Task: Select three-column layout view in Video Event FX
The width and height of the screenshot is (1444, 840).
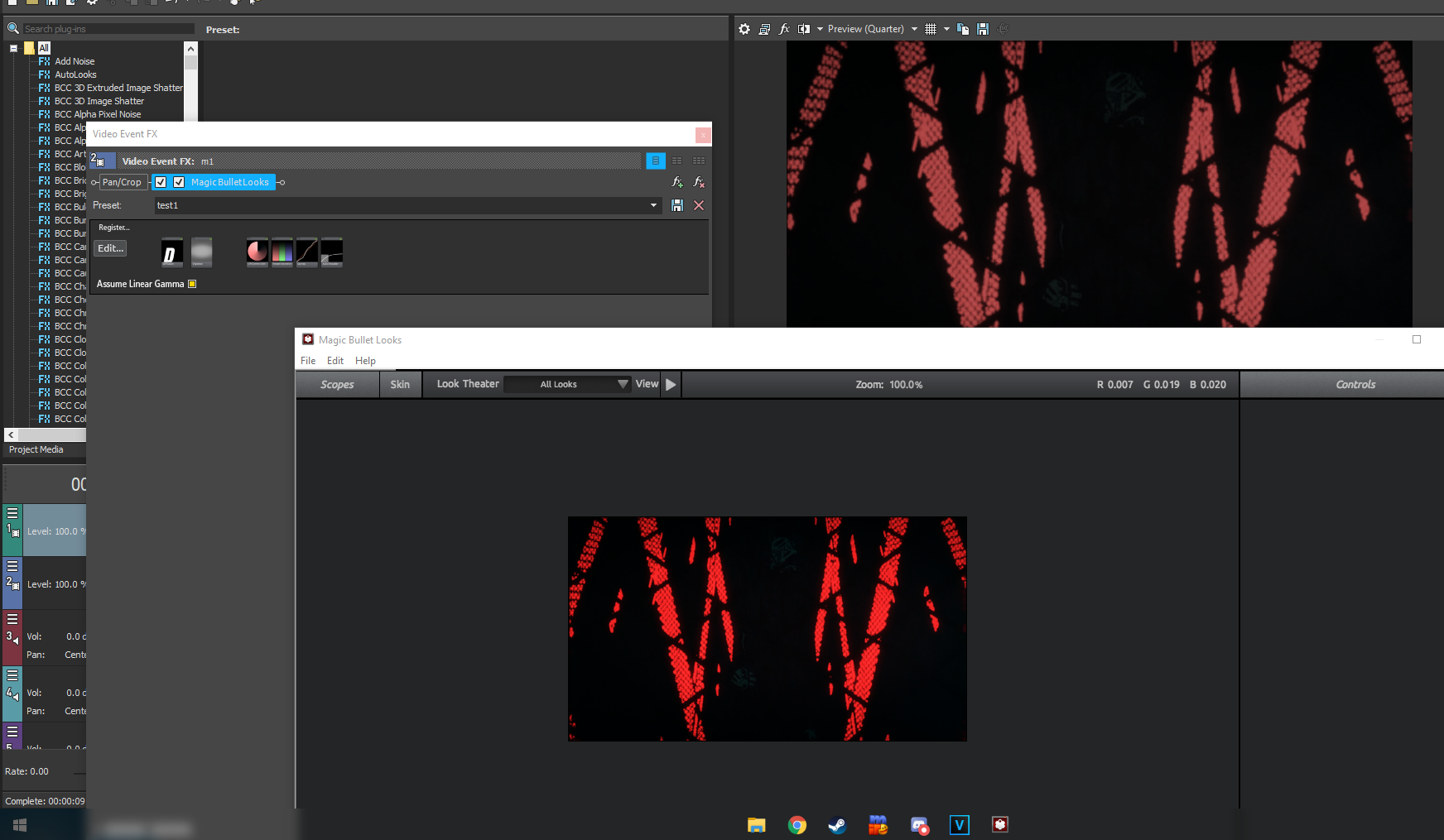Action: 699,161
